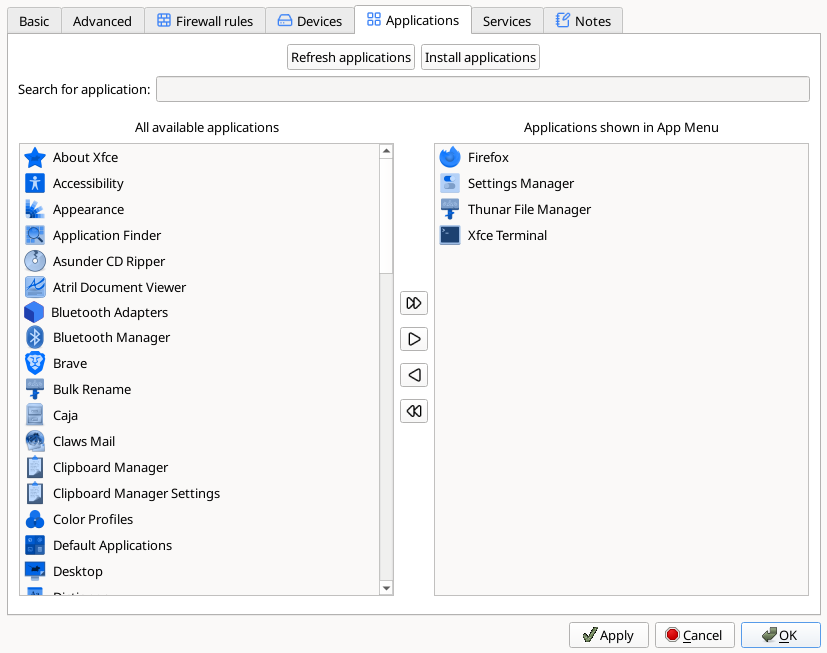Add selected application with right arrow button

click(414, 339)
